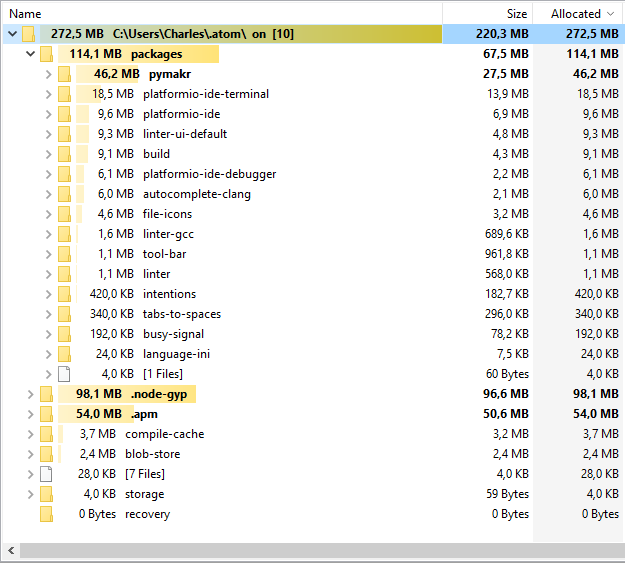
Task: Click the pymakr folder icon
Action: 65,74
